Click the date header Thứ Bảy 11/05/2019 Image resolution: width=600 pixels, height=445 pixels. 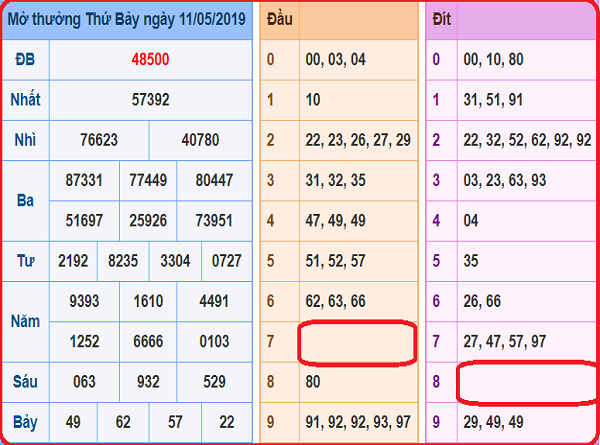coord(126,19)
